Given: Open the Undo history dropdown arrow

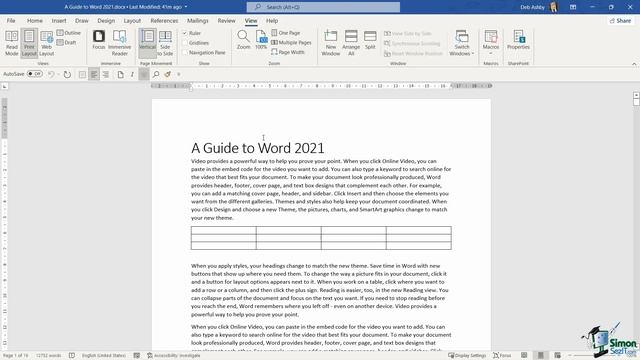Looking at the screenshot, I should [58, 74].
